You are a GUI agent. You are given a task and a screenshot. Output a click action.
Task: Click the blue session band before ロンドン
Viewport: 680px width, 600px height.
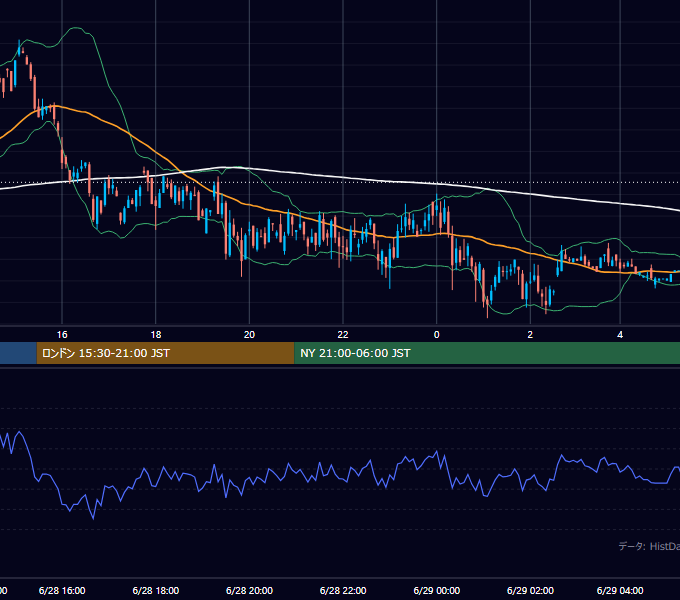pyautogui.click(x=18, y=353)
